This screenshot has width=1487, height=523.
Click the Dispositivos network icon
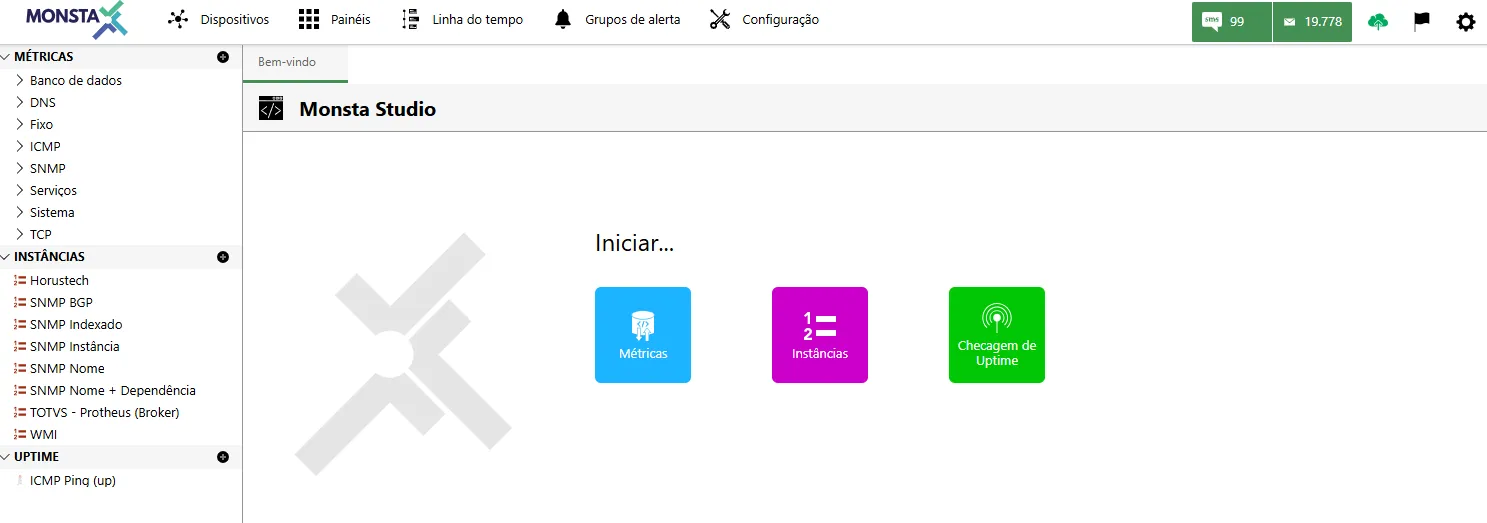[178, 20]
